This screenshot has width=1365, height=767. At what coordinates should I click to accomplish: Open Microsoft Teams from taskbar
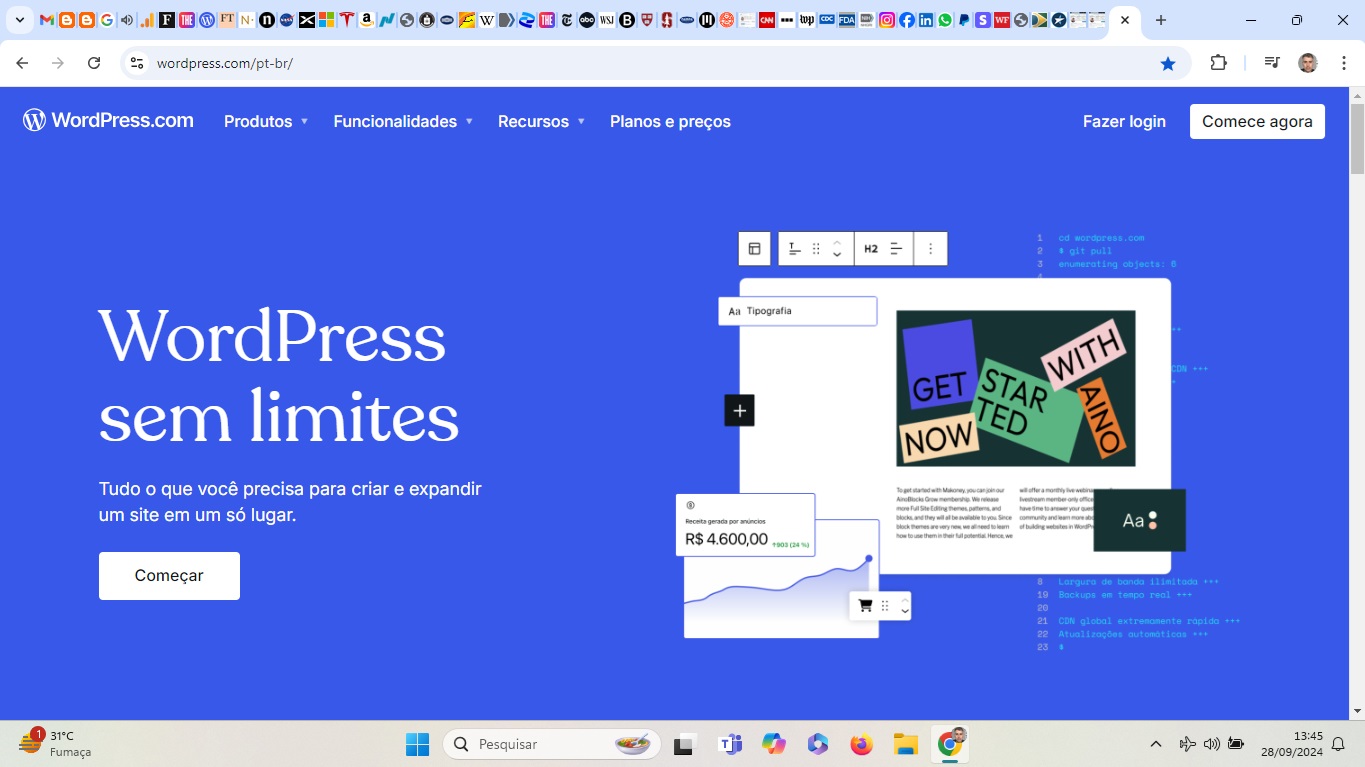(730, 744)
